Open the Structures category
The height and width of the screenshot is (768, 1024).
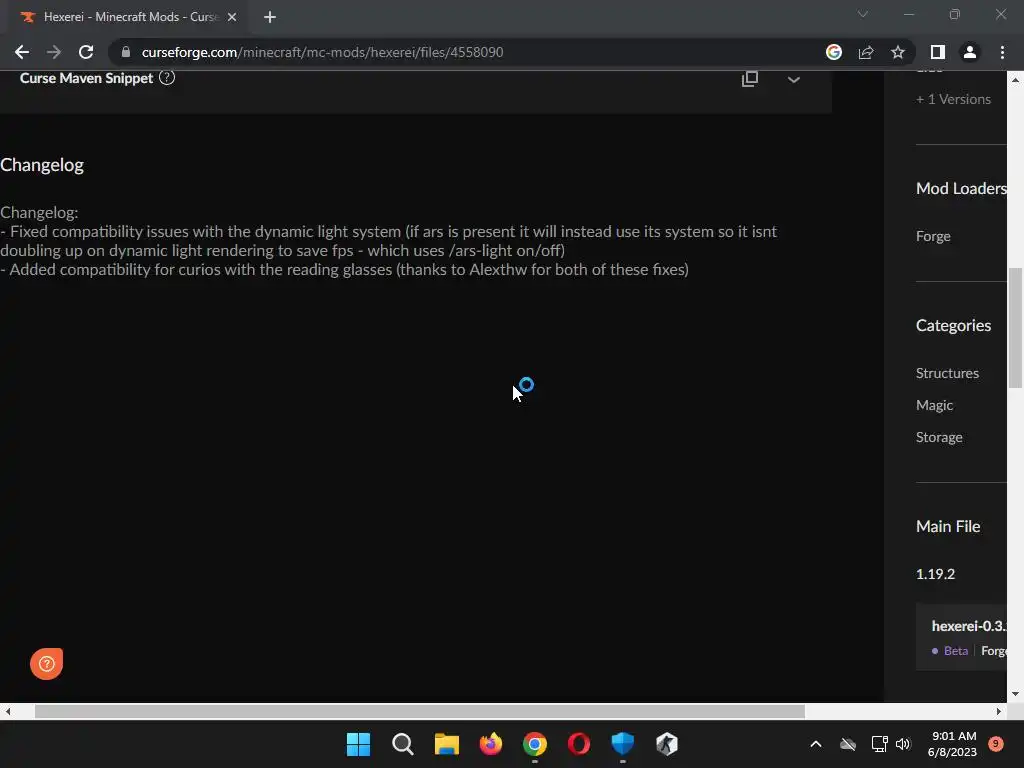(x=947, y=373)
